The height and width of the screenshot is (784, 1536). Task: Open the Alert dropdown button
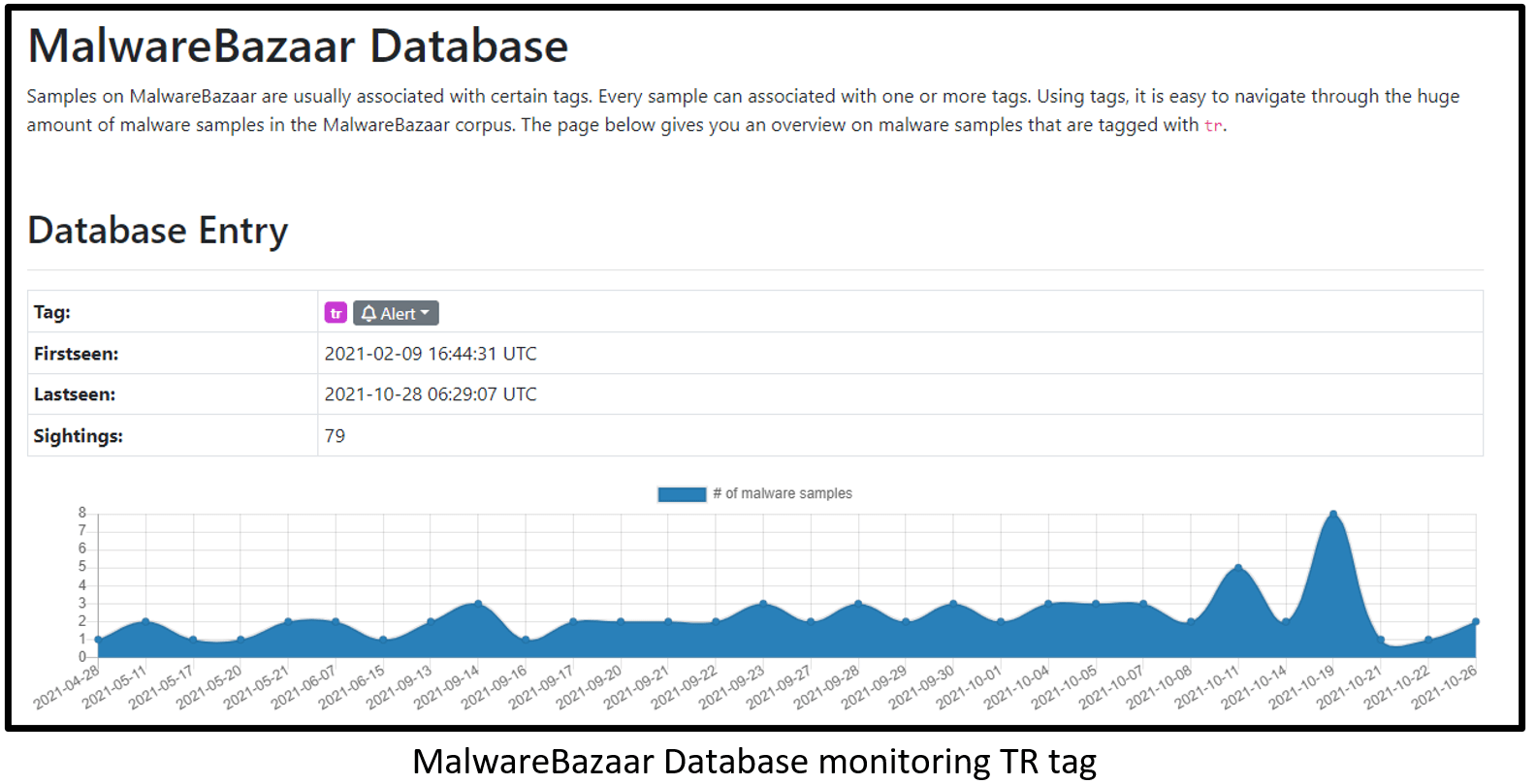point(396,313)
